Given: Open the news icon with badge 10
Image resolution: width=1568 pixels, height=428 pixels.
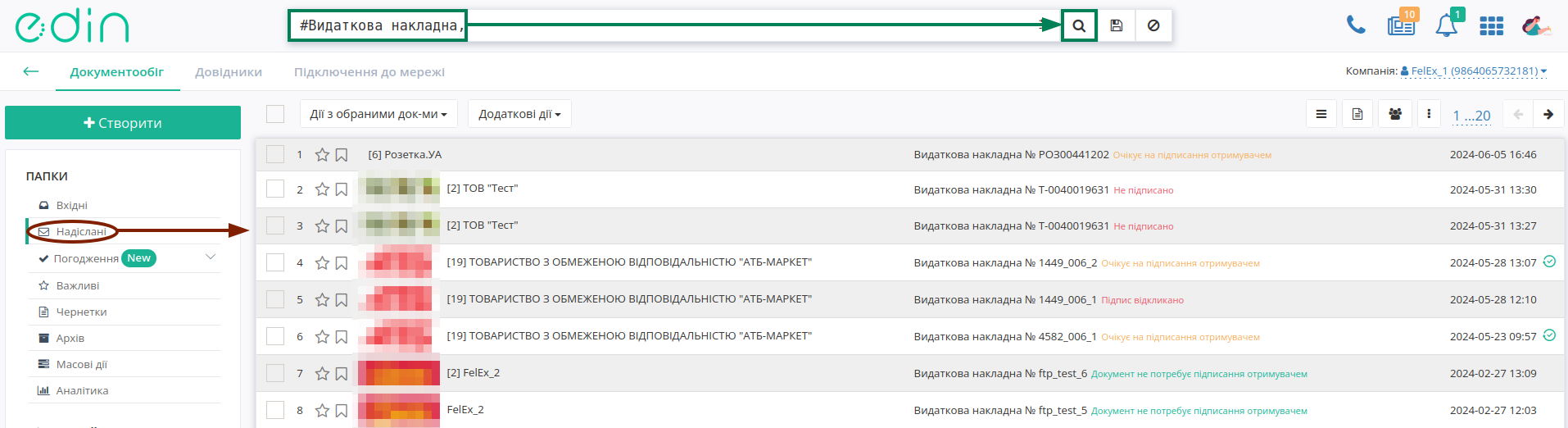Looking at the screenshot, I should [1401, 25].
